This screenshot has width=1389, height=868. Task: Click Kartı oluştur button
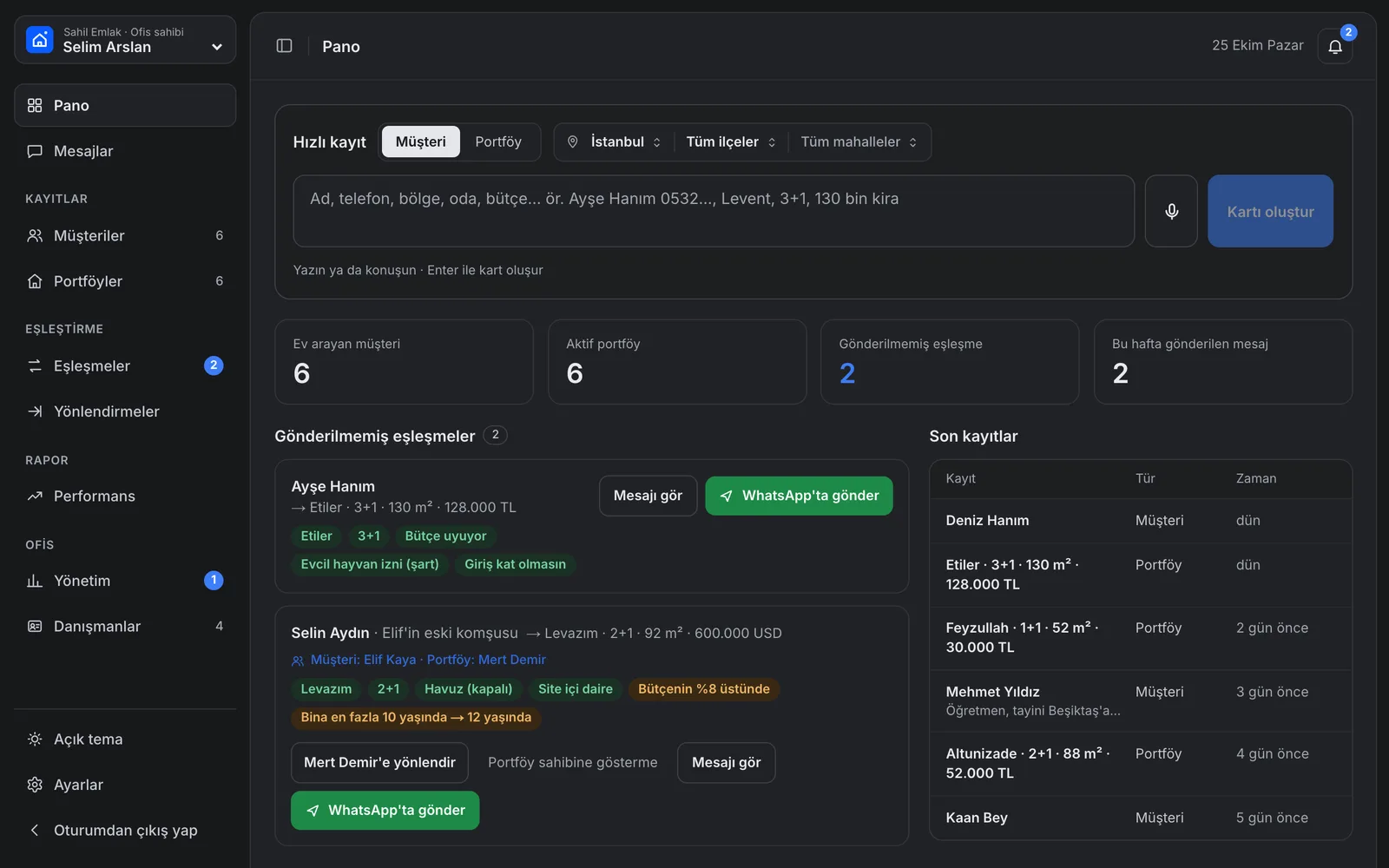pyautogui.click(x=1270, y=211)
